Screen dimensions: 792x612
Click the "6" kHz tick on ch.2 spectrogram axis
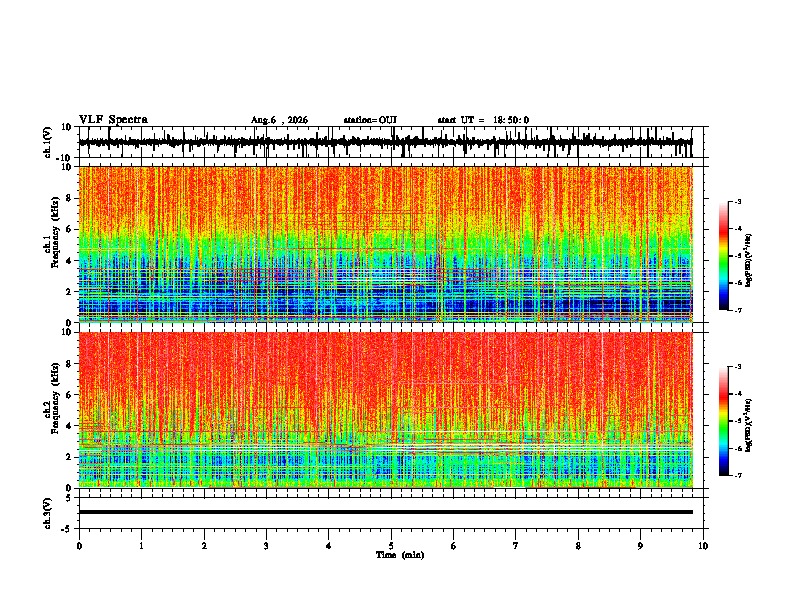point(69,395)
